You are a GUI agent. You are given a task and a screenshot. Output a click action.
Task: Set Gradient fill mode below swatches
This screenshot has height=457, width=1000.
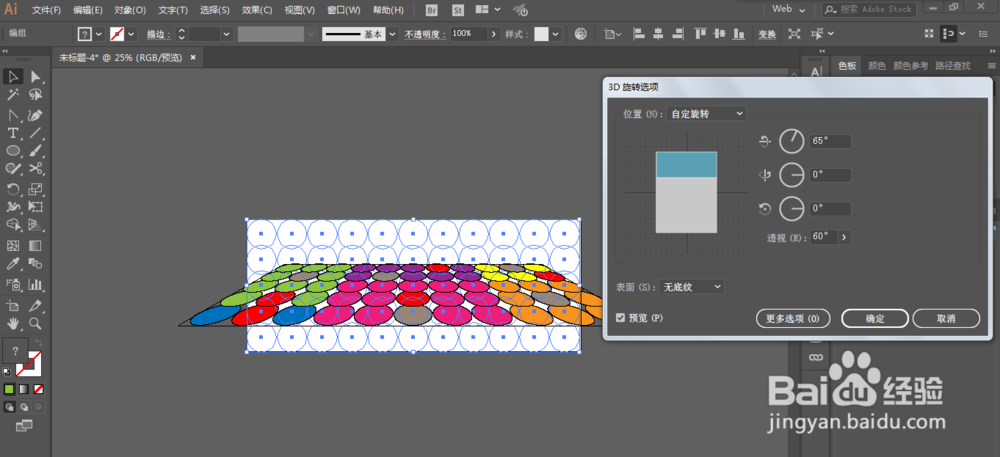(x=24, y=389)
